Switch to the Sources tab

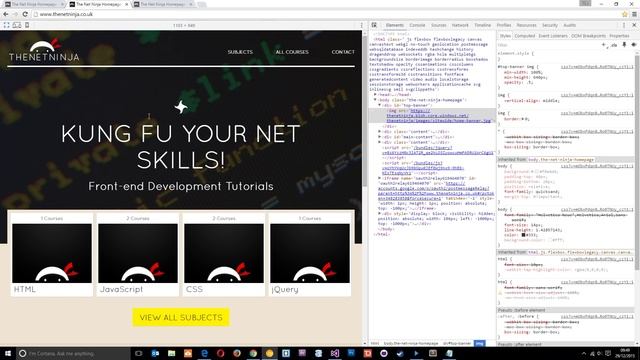439,25
